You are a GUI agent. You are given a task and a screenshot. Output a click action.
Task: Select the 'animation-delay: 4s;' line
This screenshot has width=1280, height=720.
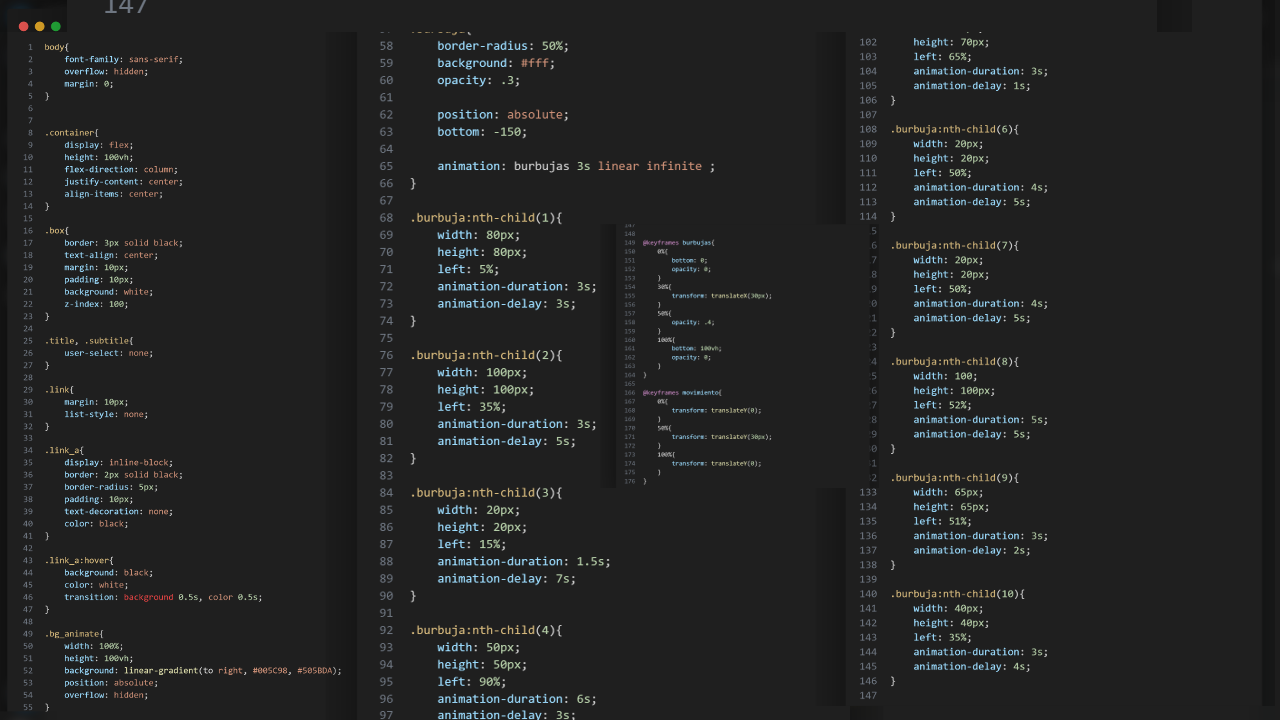click(x=972, y=666)
